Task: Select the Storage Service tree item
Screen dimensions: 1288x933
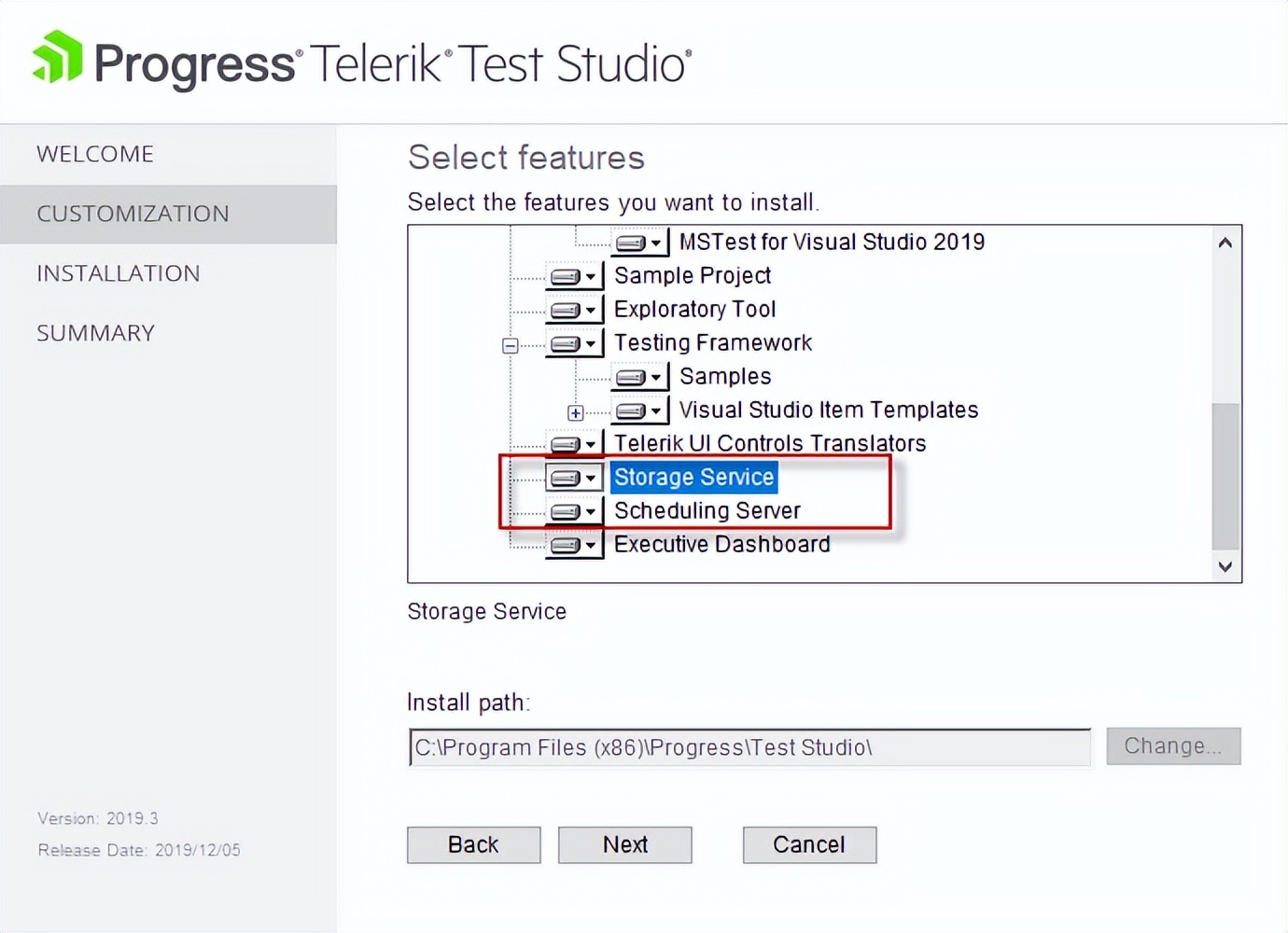Action: tap(693, 477)
